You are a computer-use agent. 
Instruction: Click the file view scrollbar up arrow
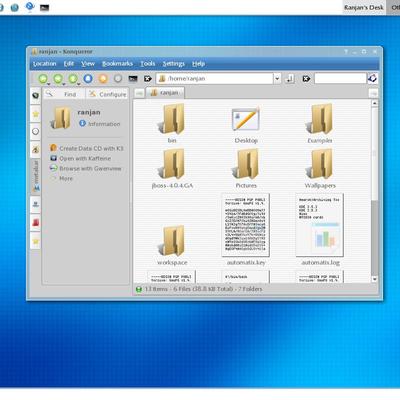[x=375, y=103]
